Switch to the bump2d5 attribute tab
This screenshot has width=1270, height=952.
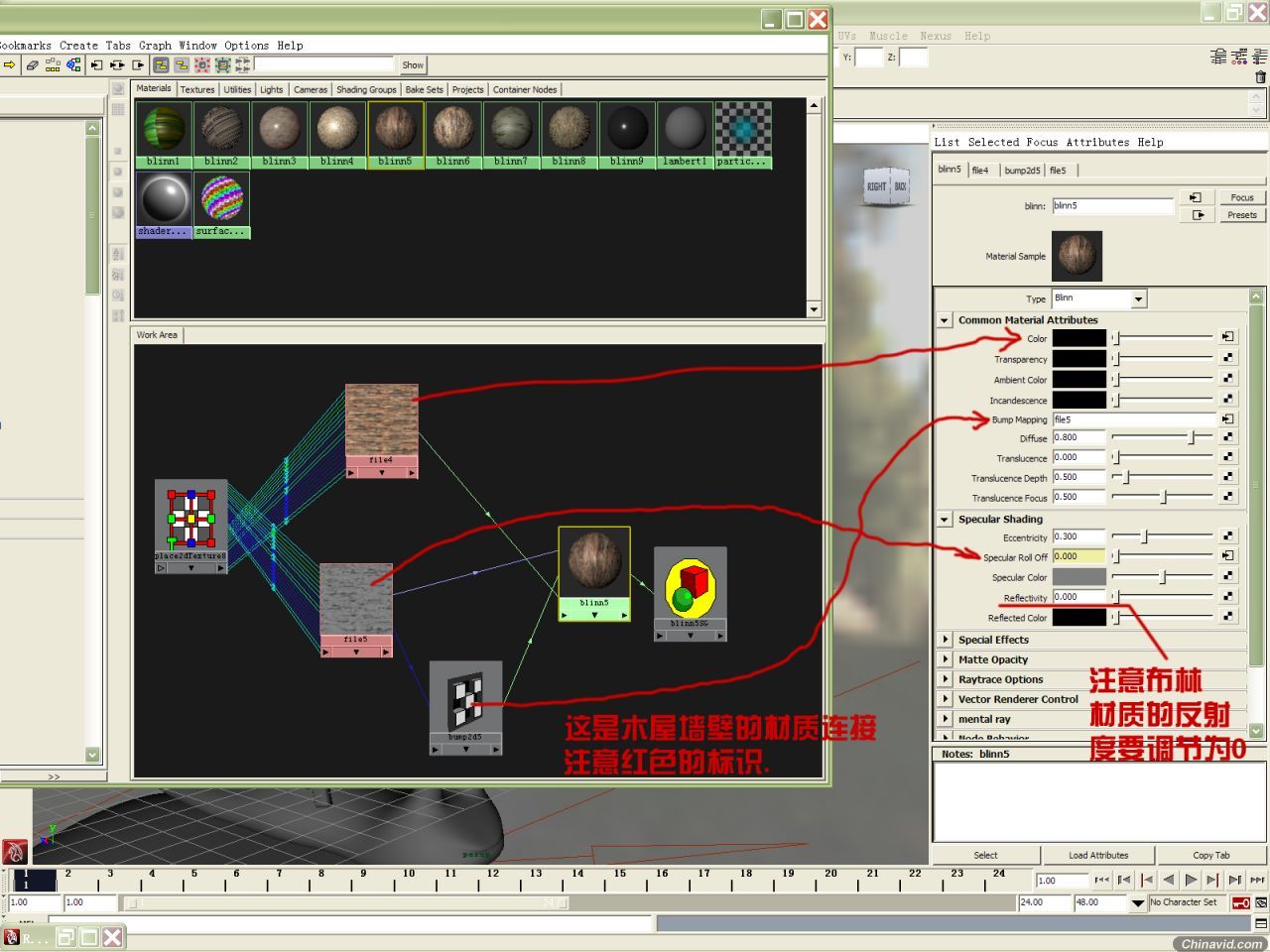coord(1022,171)
